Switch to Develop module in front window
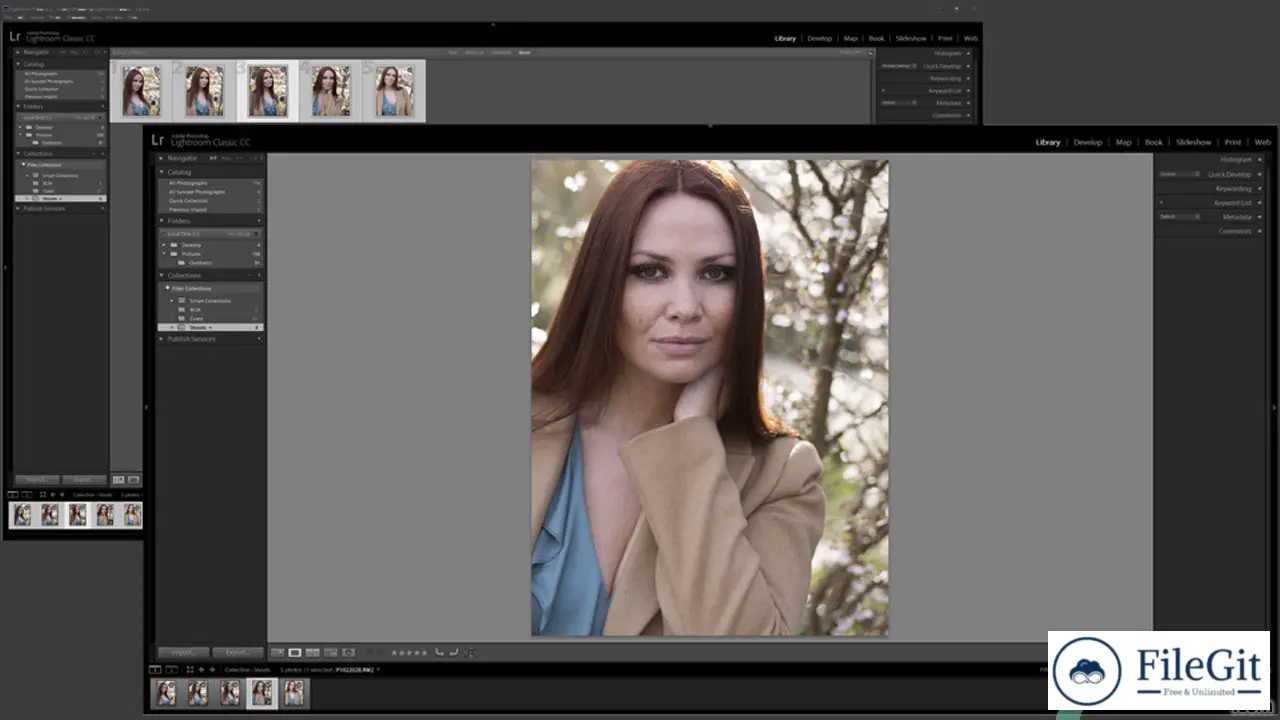 pos(1087,142)
